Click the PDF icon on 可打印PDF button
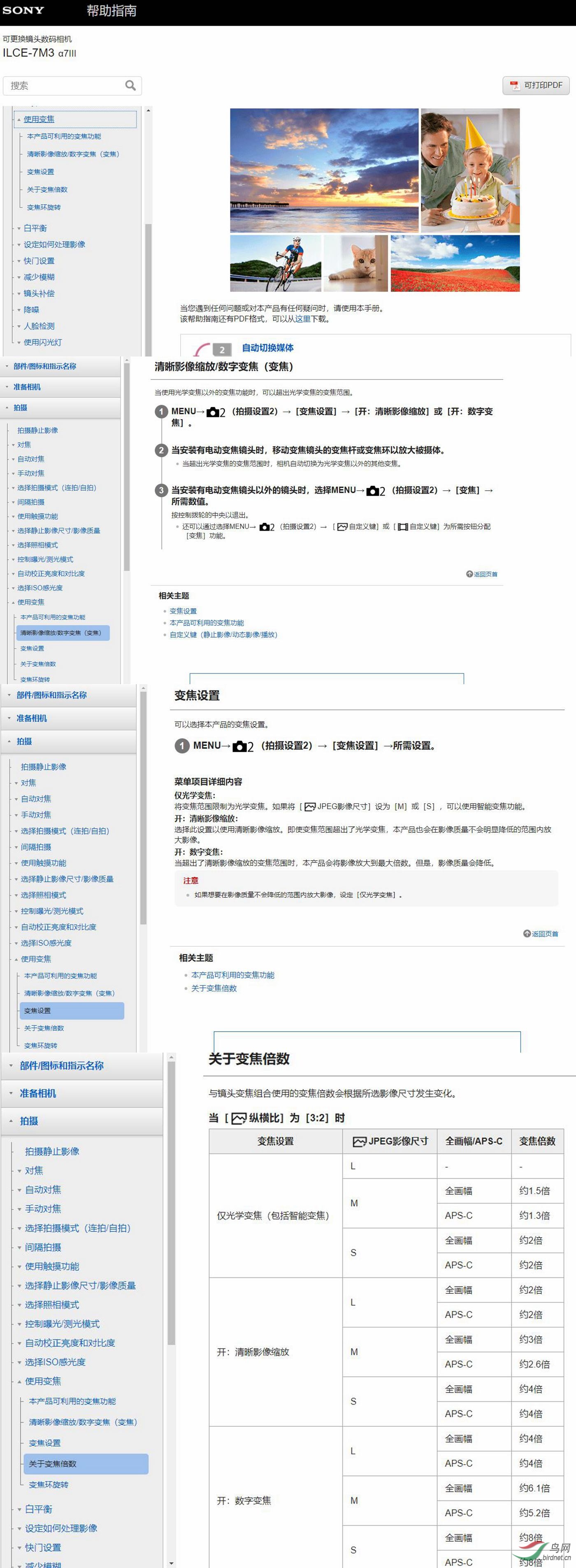The height and width of the screenshot is (1568, 576). pyautogui.click(x=515, y=85)
